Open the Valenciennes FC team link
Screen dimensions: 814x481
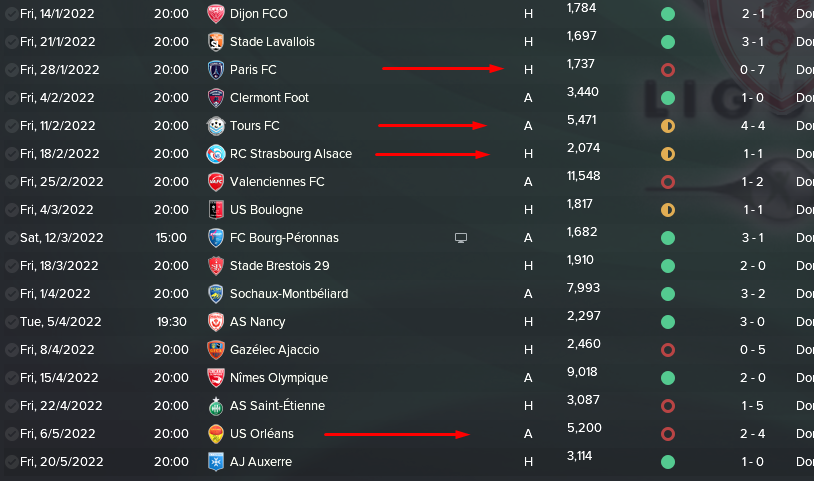point(277,182)
